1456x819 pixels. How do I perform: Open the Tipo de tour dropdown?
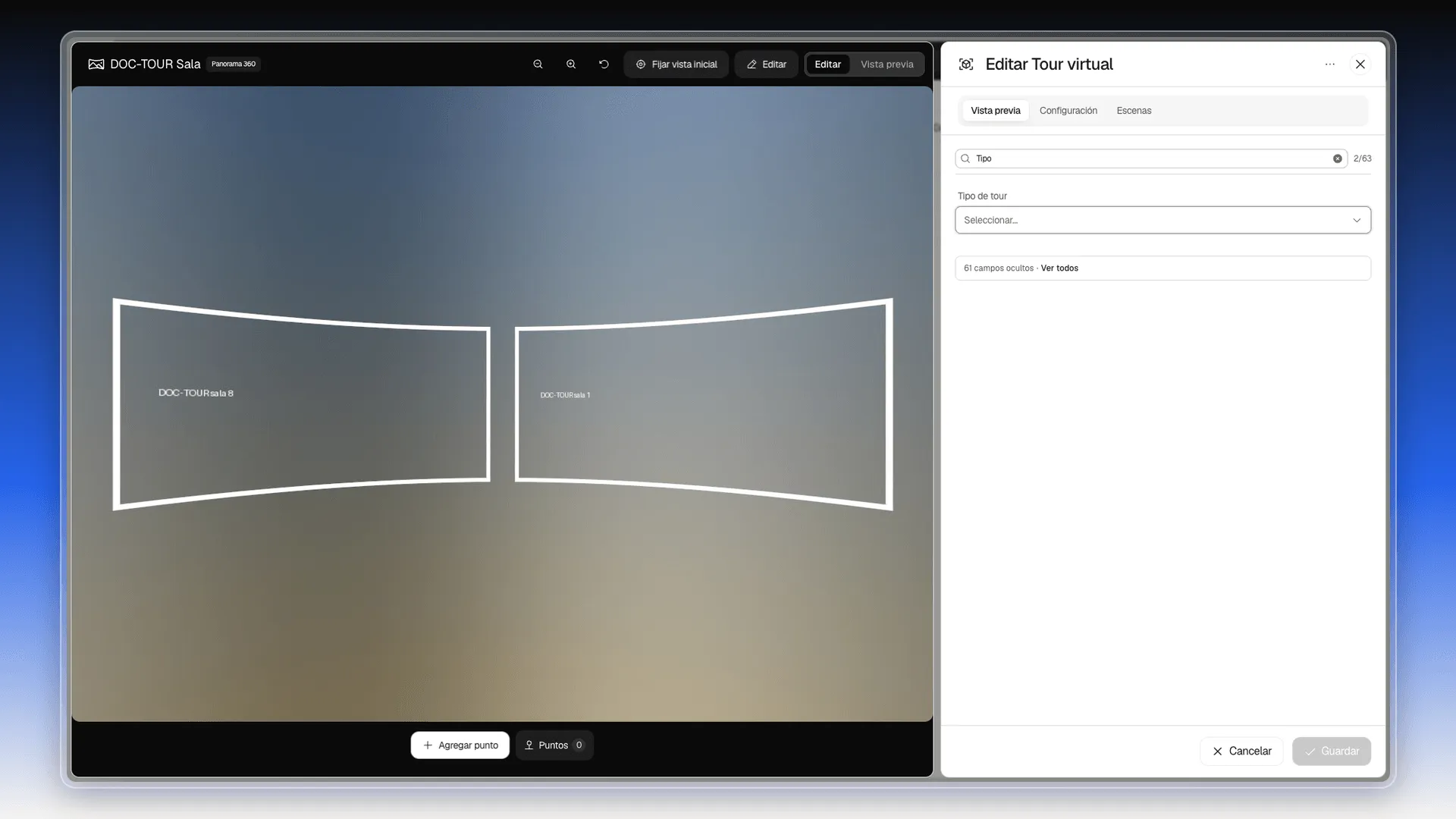(x=1163, y=220)
